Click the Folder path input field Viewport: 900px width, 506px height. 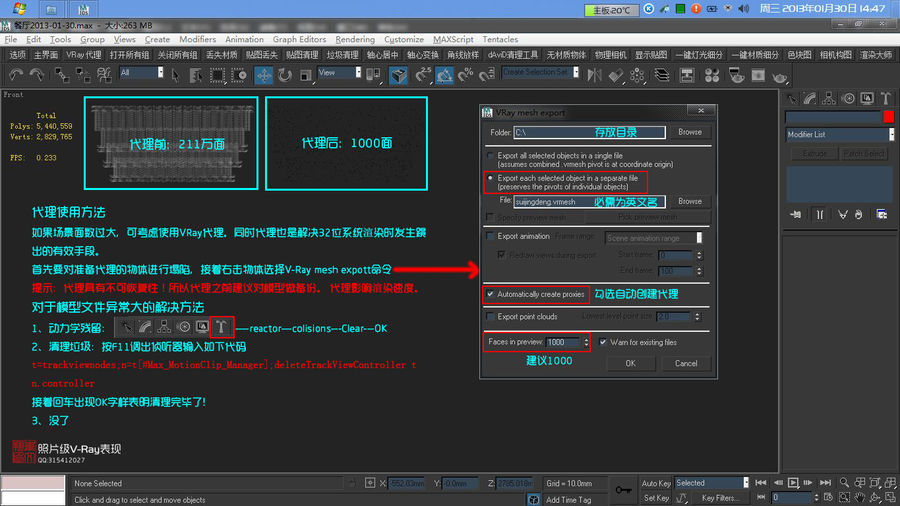click(x=589, y=132)
